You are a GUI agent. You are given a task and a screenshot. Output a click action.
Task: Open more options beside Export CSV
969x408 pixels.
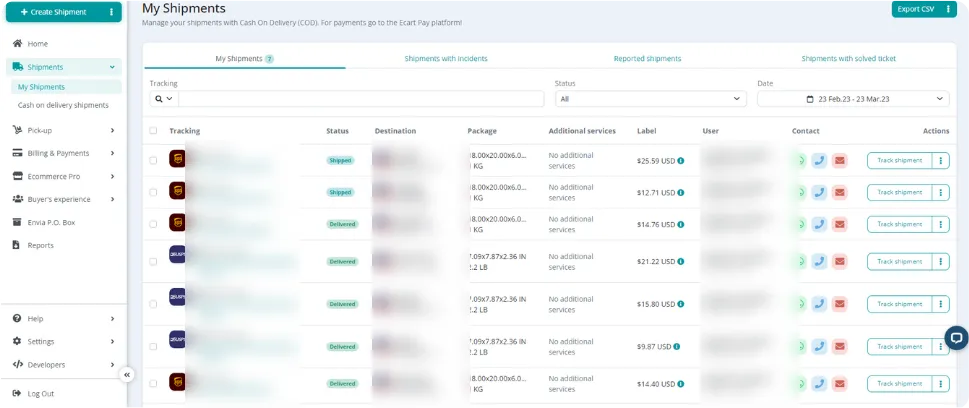948,9
